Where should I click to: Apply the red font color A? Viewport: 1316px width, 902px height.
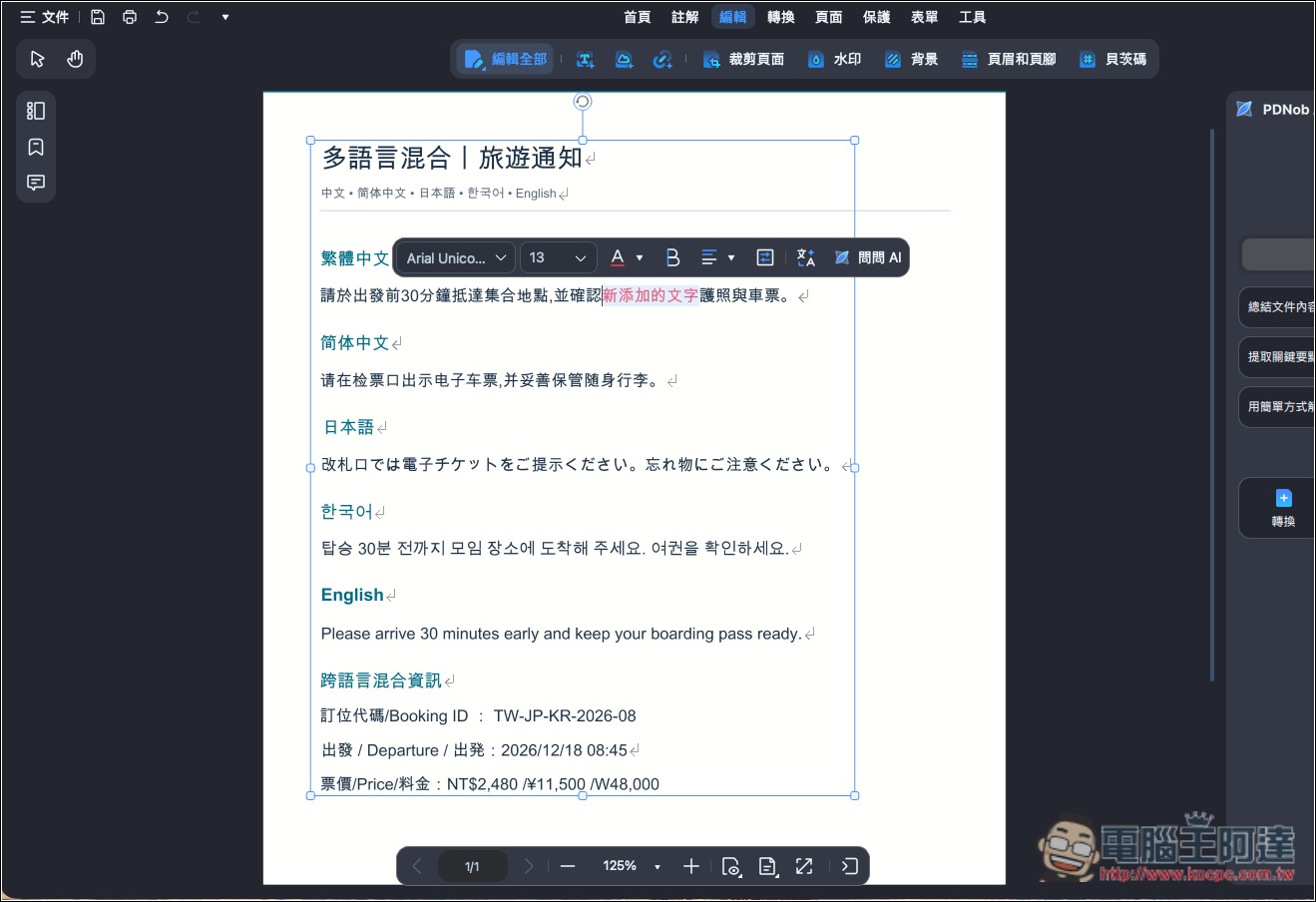coord(618,257)
